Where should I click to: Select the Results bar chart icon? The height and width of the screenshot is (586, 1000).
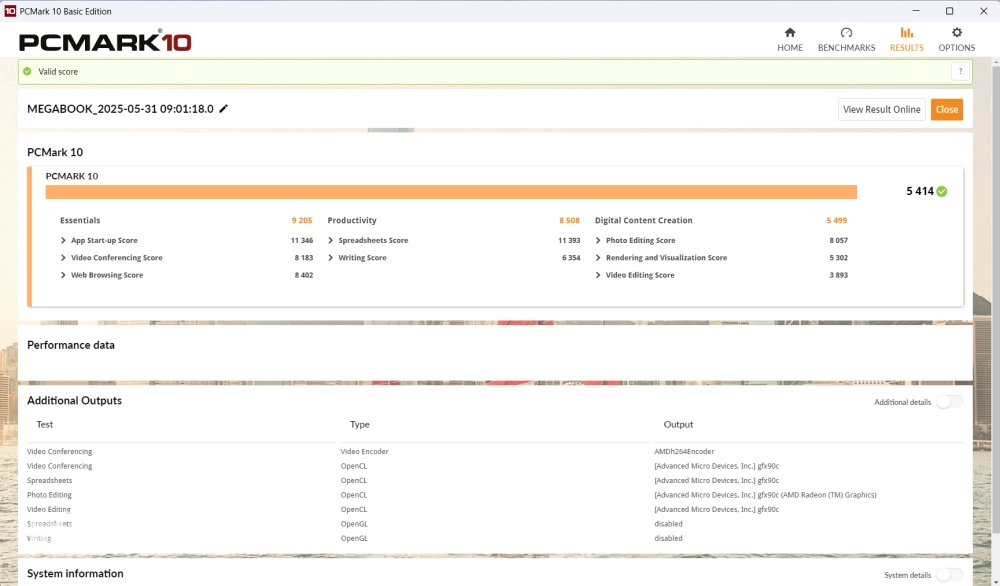pos(906,33)
